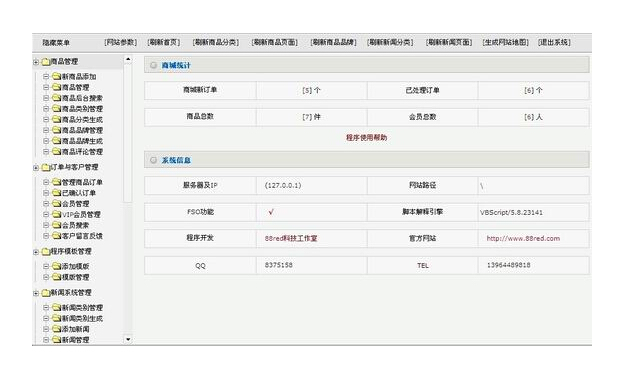Screen dimensions: 625x366
Task: Click folder icon next to 商品分类生成
Action: point(56,119)
